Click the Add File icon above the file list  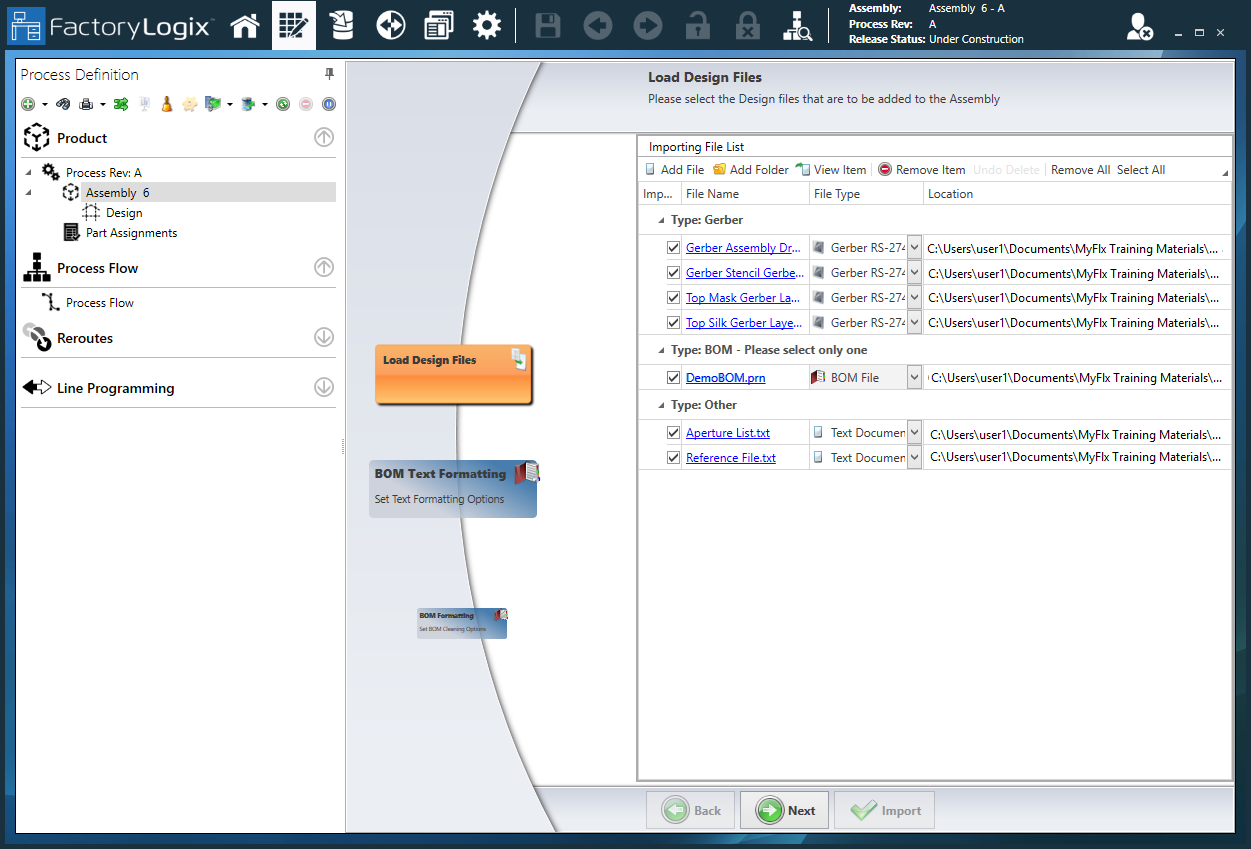coord(651,169)
